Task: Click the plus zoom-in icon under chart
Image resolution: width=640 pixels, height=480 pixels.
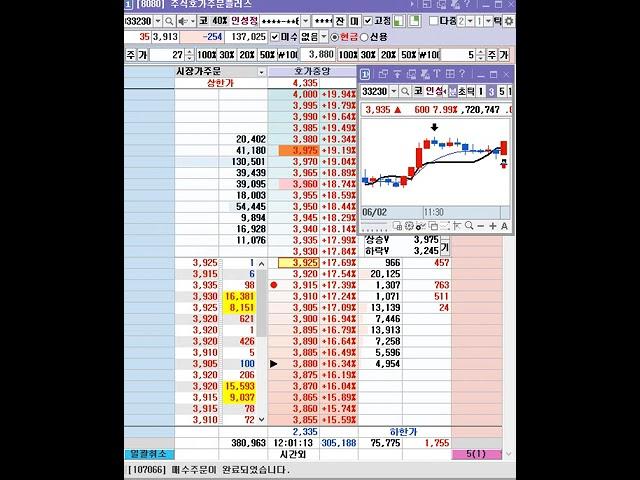Action: coord(493,226)
